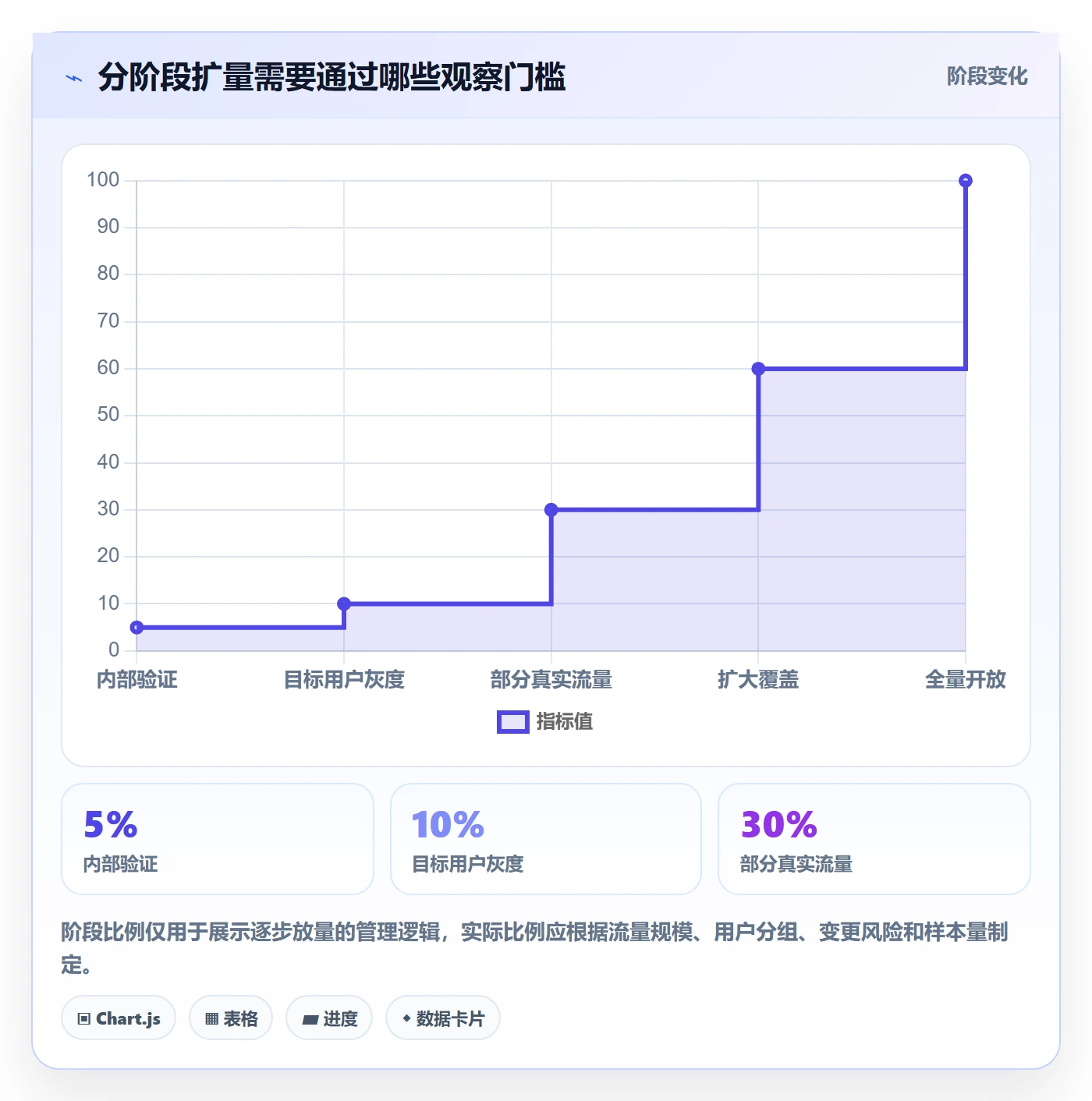This screenshot has width=1092, height=1101.
Task: Click the square icon in Chart.js chip
Action: pos(84,1019)
